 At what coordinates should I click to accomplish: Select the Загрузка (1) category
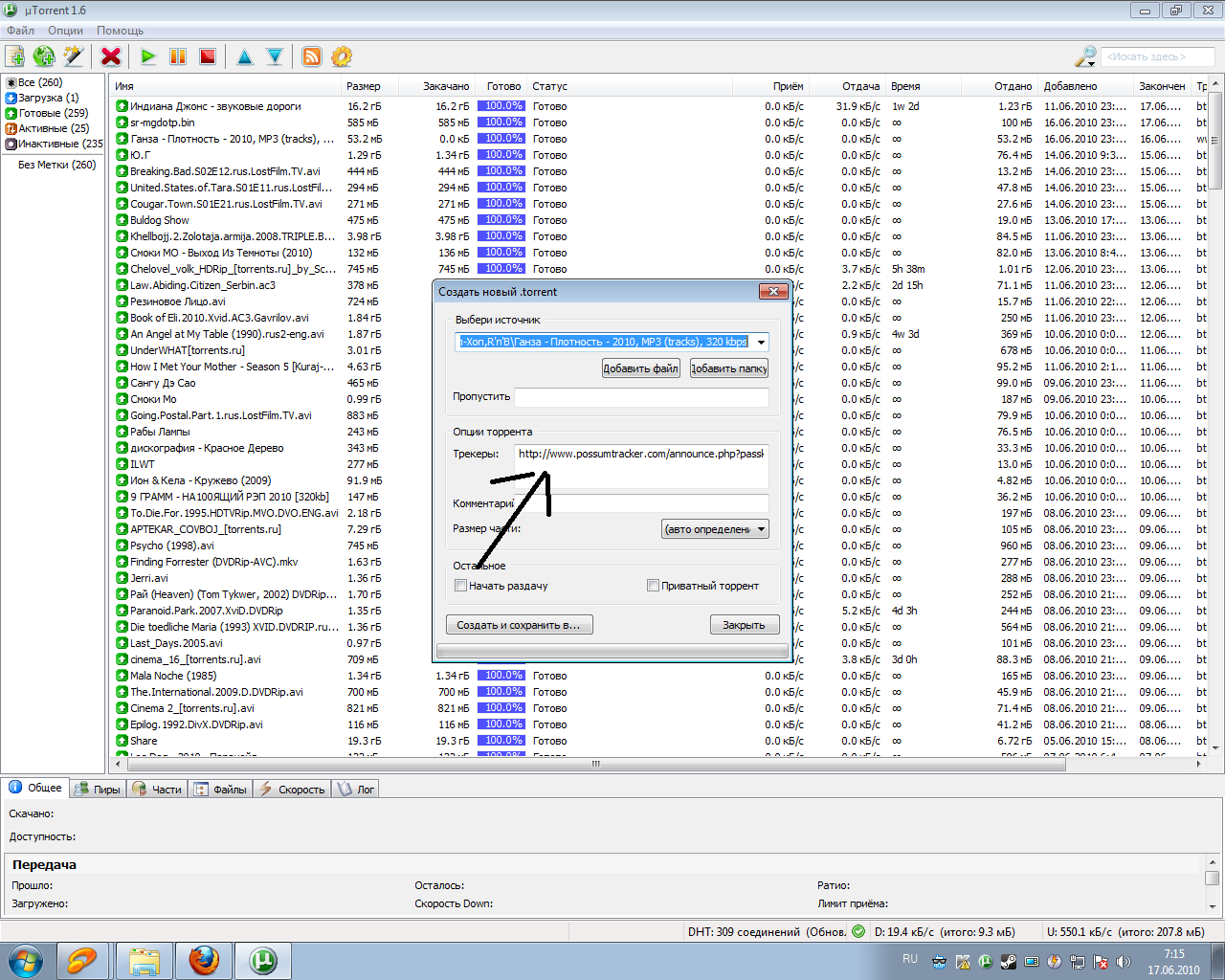(42, 98)
